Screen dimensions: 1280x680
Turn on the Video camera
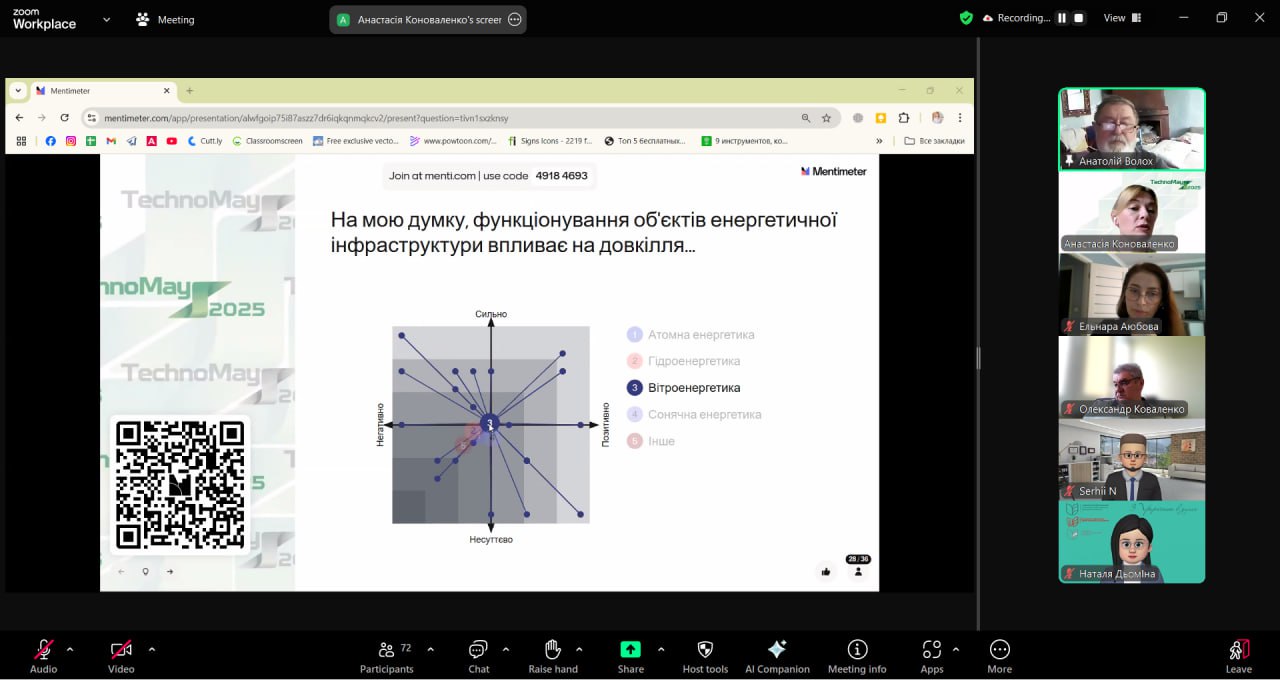coord(121,655)
